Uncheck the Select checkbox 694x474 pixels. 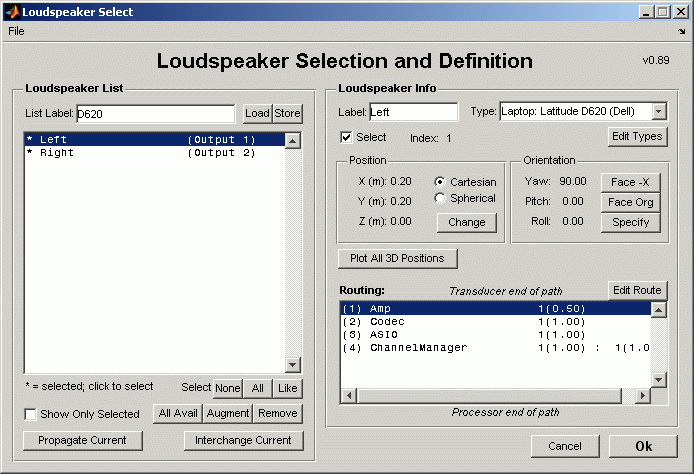click(x=346, y=137)
